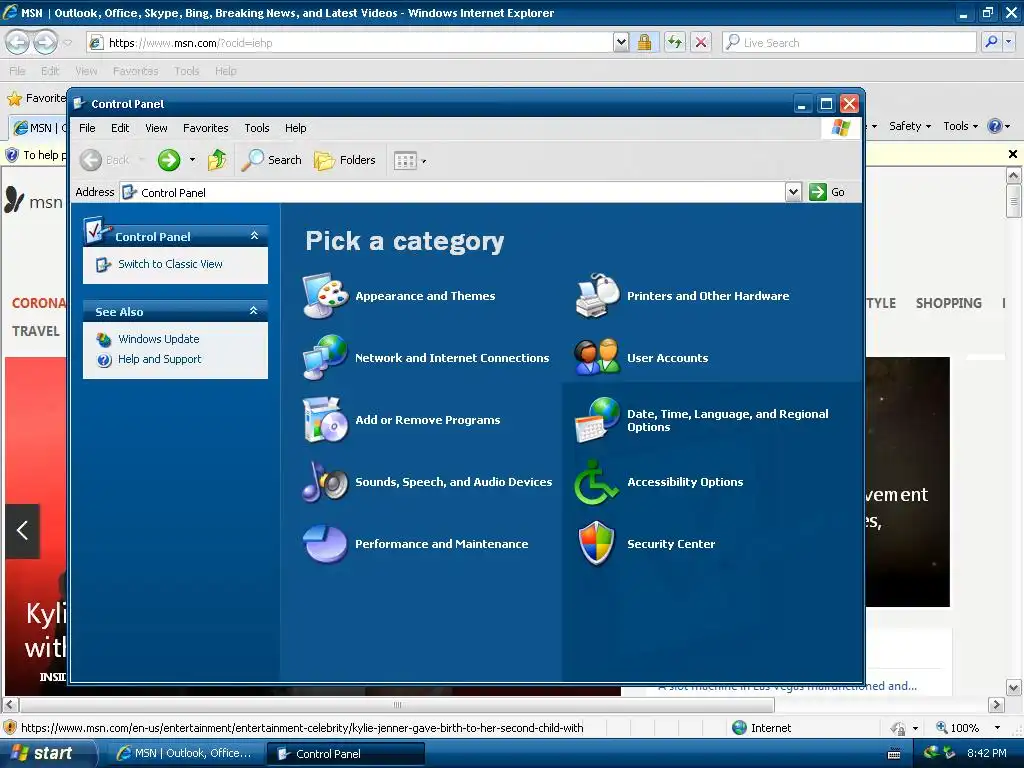This screenshot has height=768, width=1024.
Task: Click the IE Back button
Action: (18, 42)
